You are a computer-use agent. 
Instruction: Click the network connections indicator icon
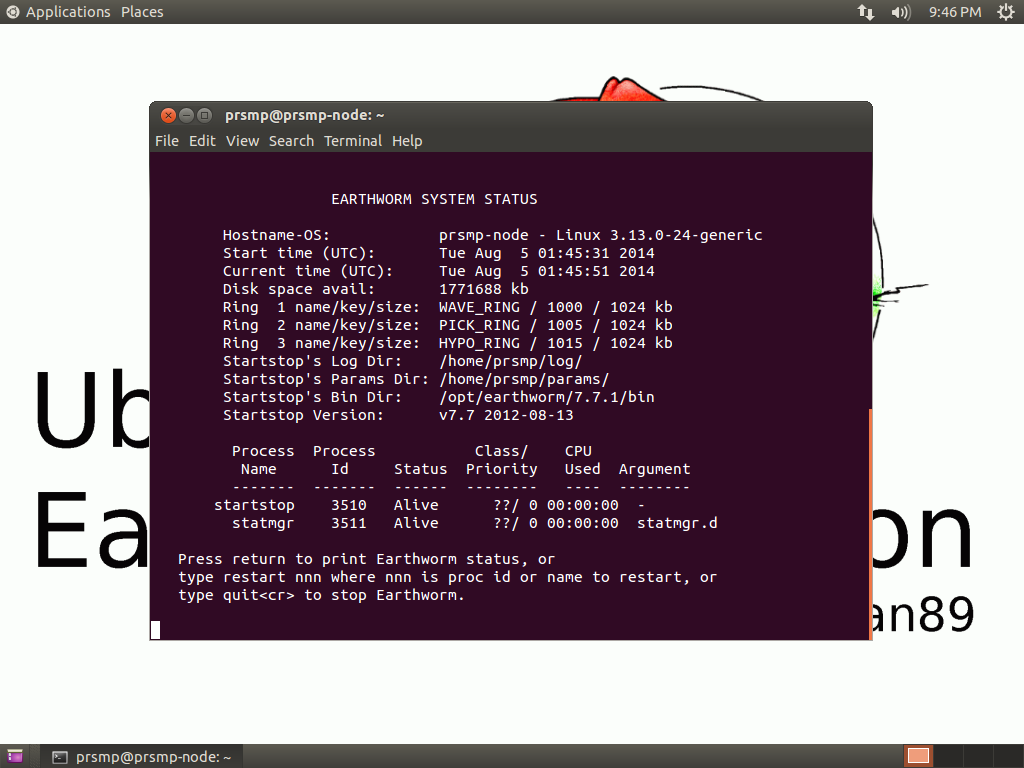click(866, 12)
